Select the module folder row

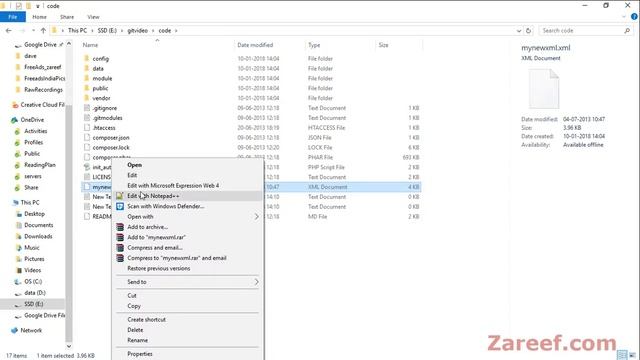[x=251, y=78]
